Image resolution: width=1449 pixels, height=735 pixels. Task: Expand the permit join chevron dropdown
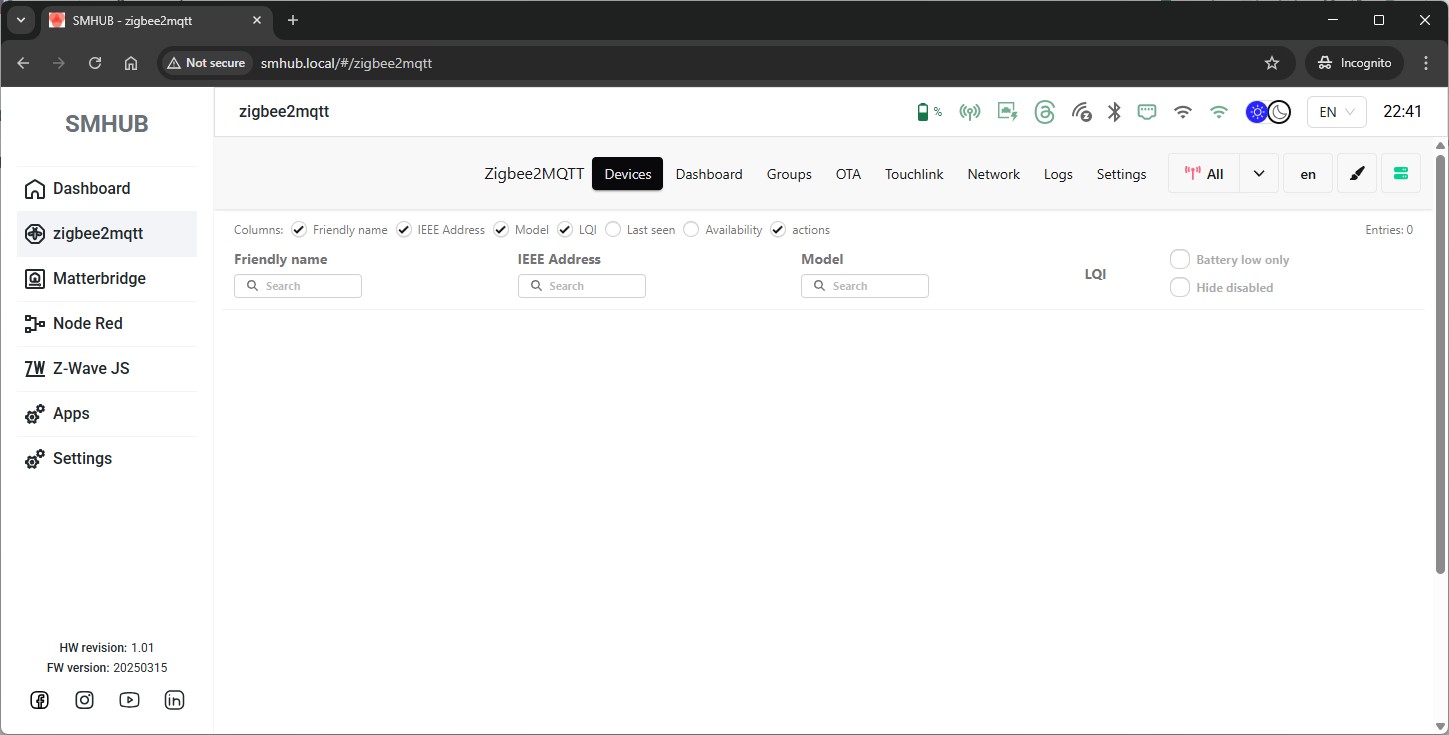pos(1259,174)
